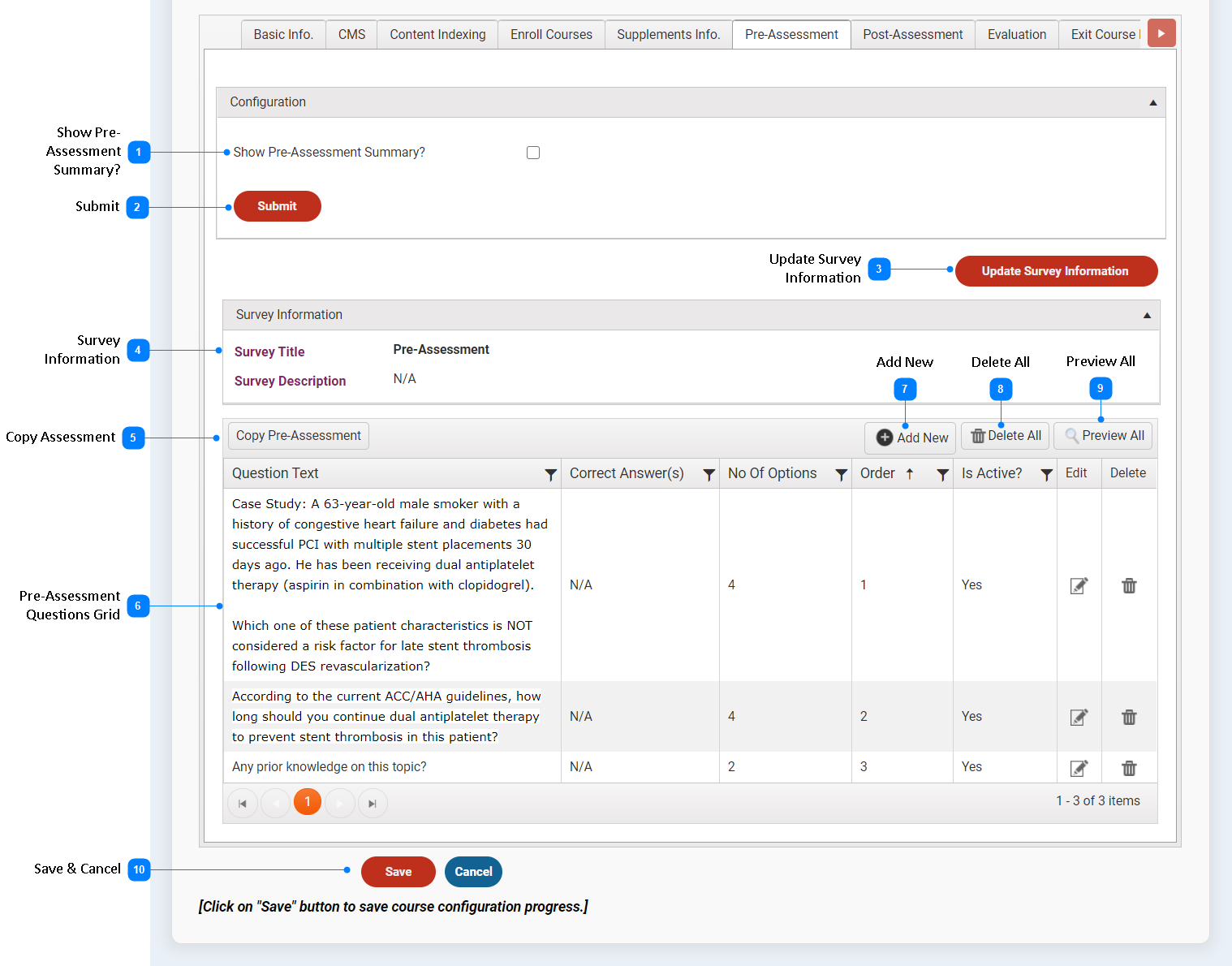This screenshot has height=966, width=1232.
Task: Collapse the Survey Information panel
Action: coord(1147,315)
